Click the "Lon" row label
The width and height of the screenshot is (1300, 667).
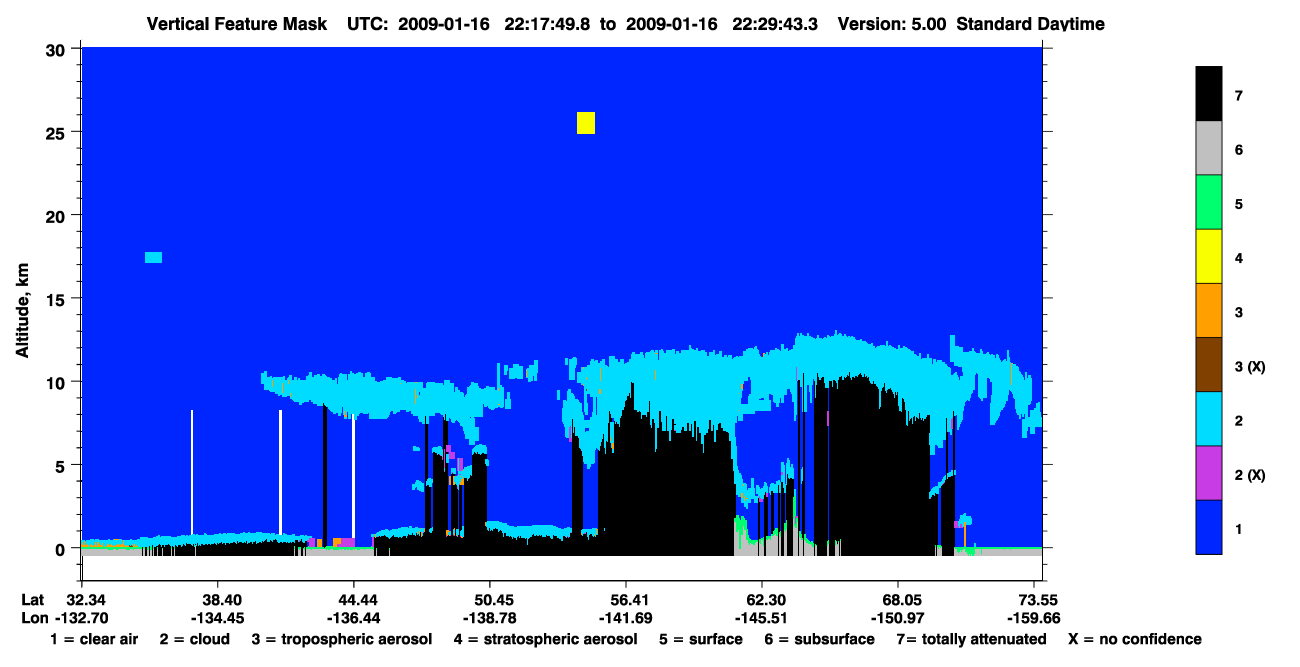coord(34,618)
